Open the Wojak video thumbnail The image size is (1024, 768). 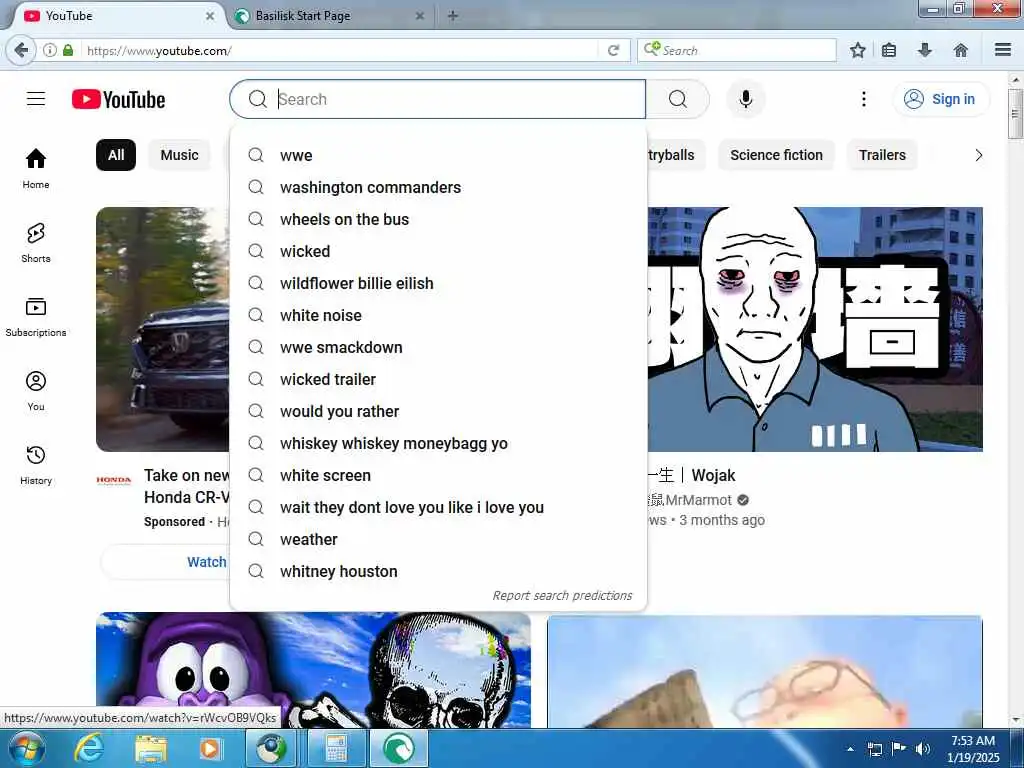815,329
